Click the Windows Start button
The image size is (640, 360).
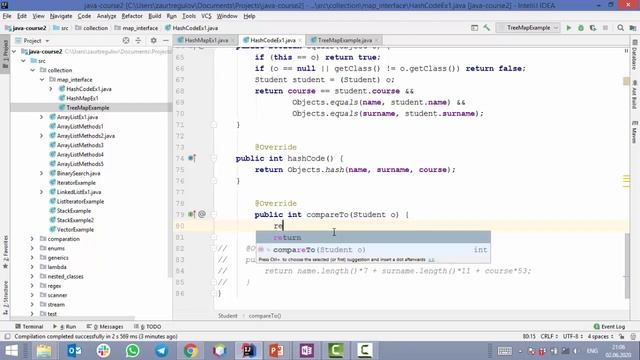(x=11, y=351)
